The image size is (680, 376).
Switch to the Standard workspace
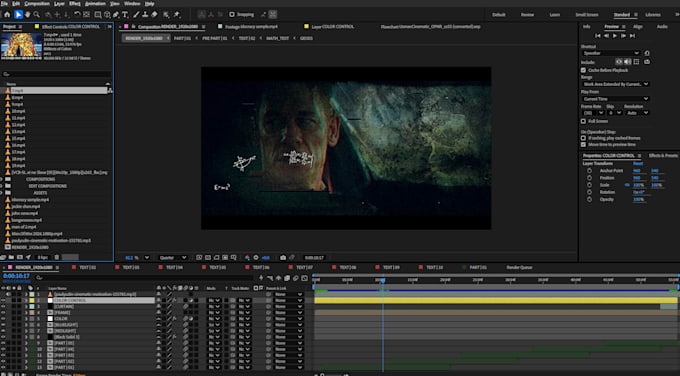click(621, 15)
